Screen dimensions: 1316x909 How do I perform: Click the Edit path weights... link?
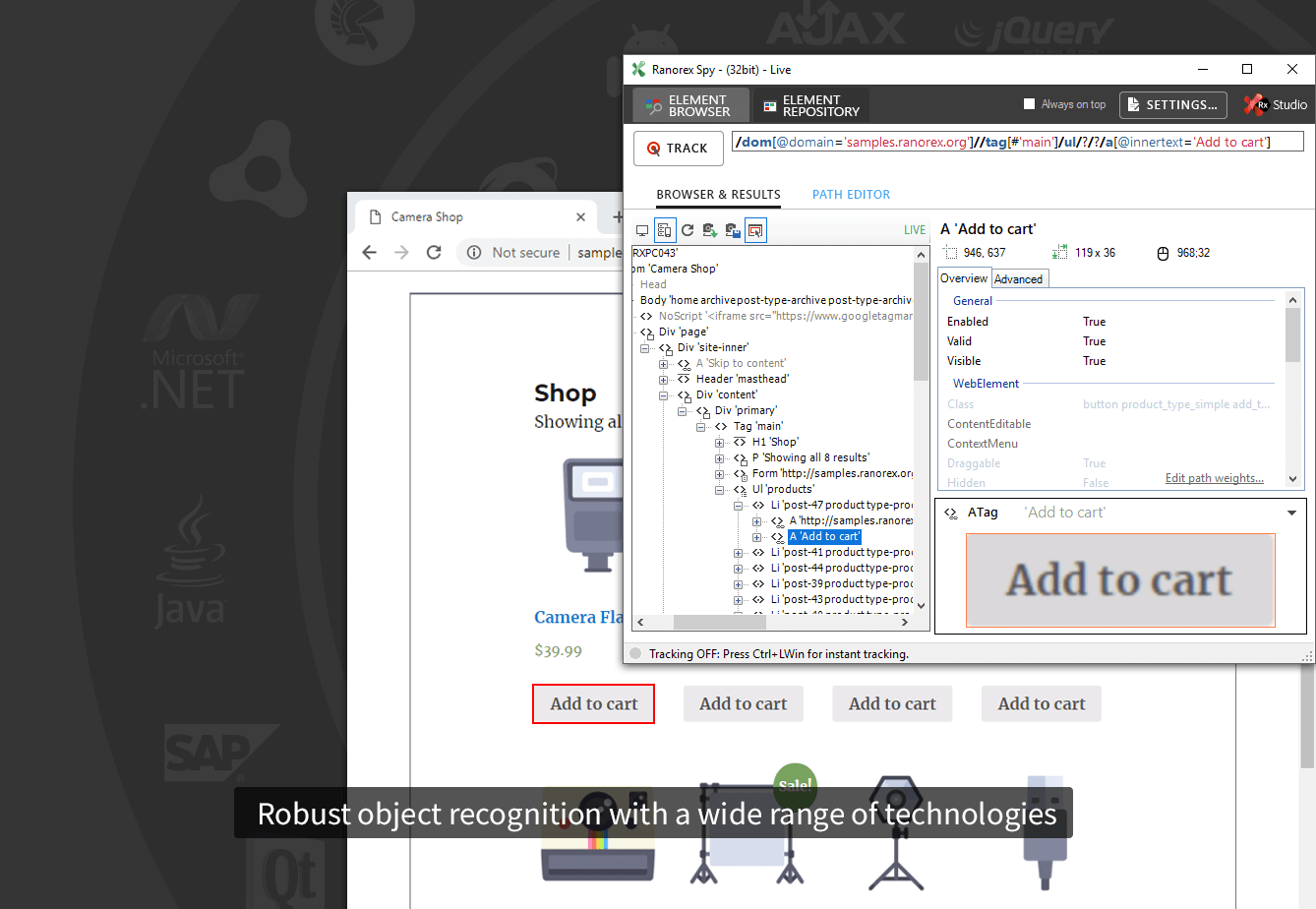(x=1215, y=478)
